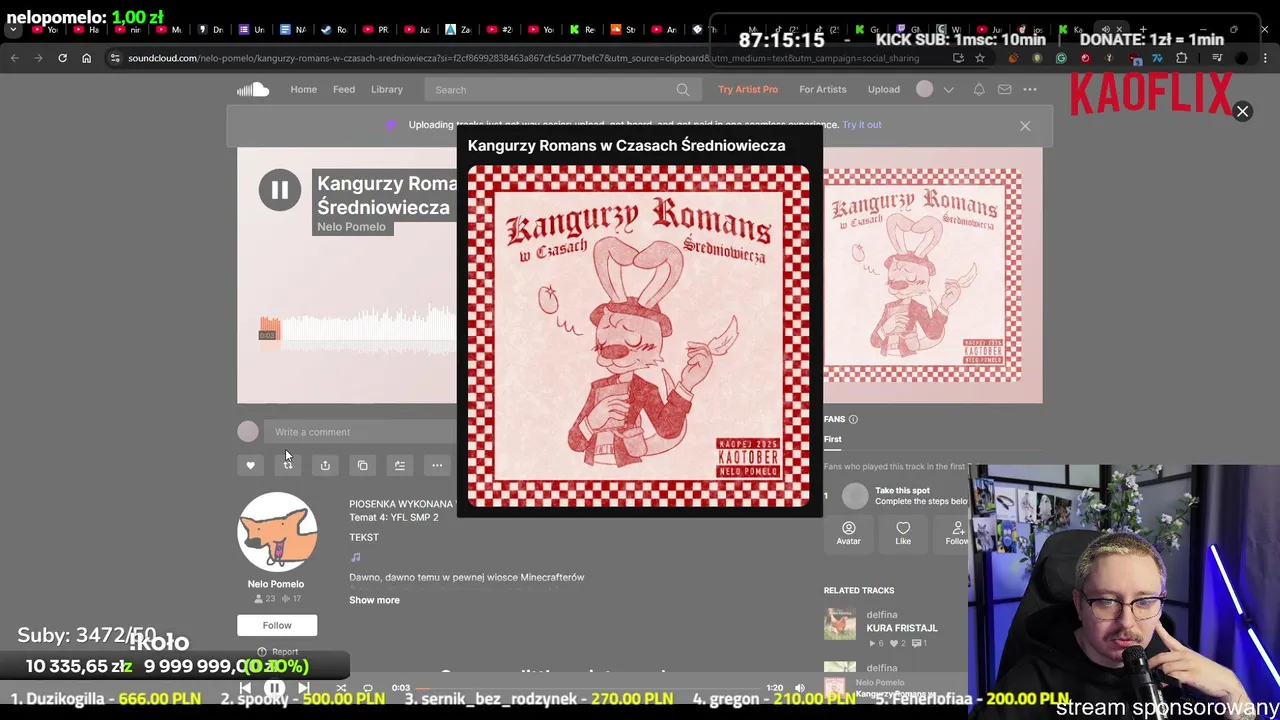Copy the track link
Screen dimensions: 1280x720
pos(362,465)
